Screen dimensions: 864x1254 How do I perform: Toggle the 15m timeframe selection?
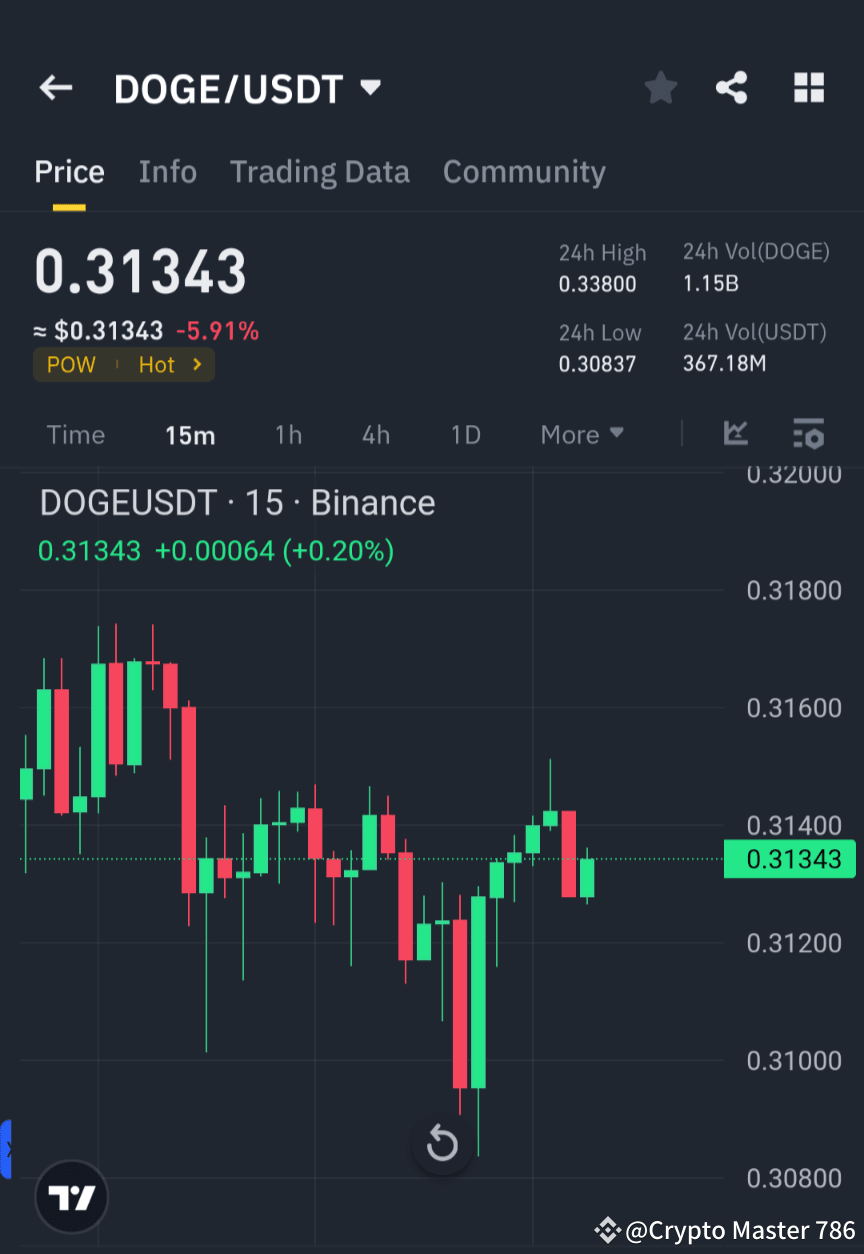click(x=190, y=434)
